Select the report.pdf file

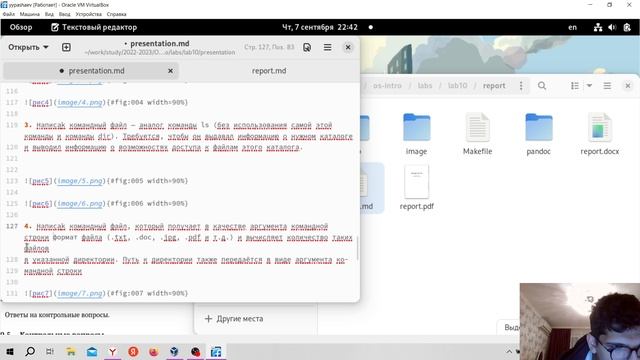click(416, 188)
